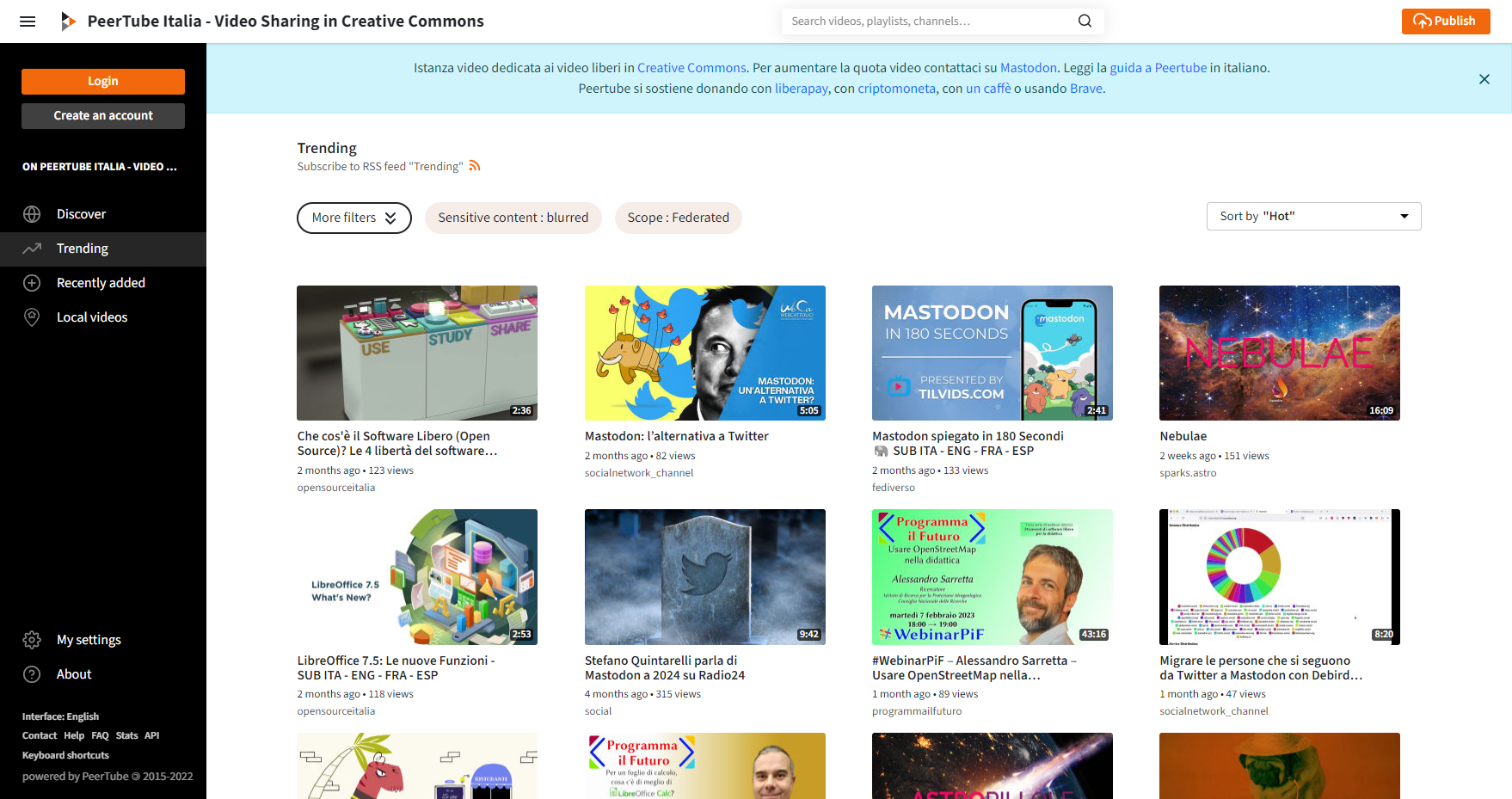This screenshot has width=1512, height=799.
Task: Open the Nebulae video thumbnail
Action: click(x=1279, y=353)
